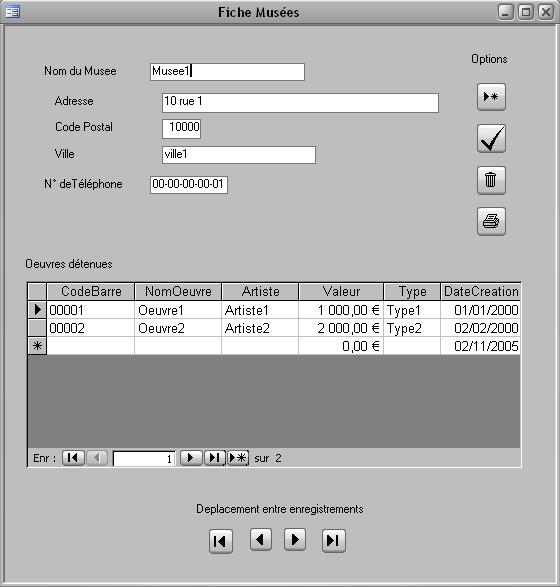
Task: Click the new record button under Options
Action: click(491, 97)
